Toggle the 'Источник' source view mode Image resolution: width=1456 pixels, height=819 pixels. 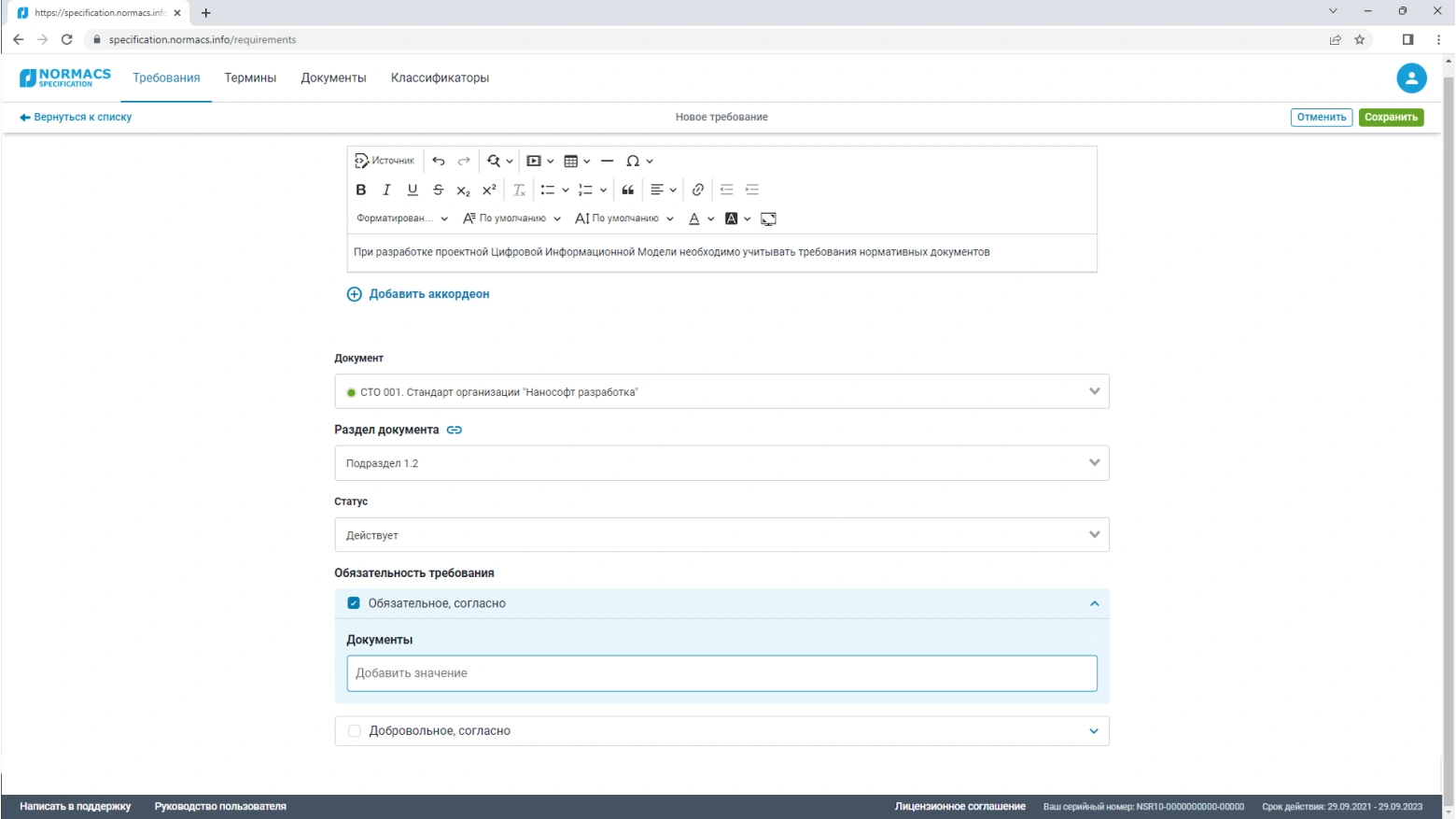point(385,161)
